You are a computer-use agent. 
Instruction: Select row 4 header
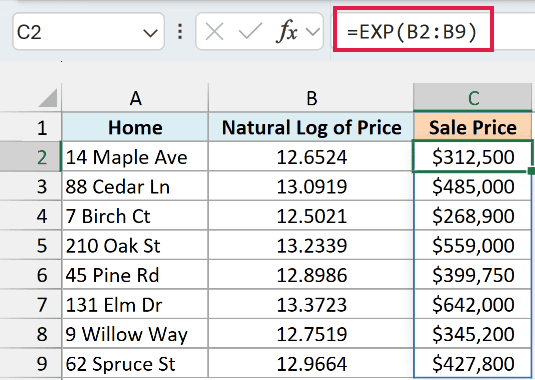[x=31, y=216]
